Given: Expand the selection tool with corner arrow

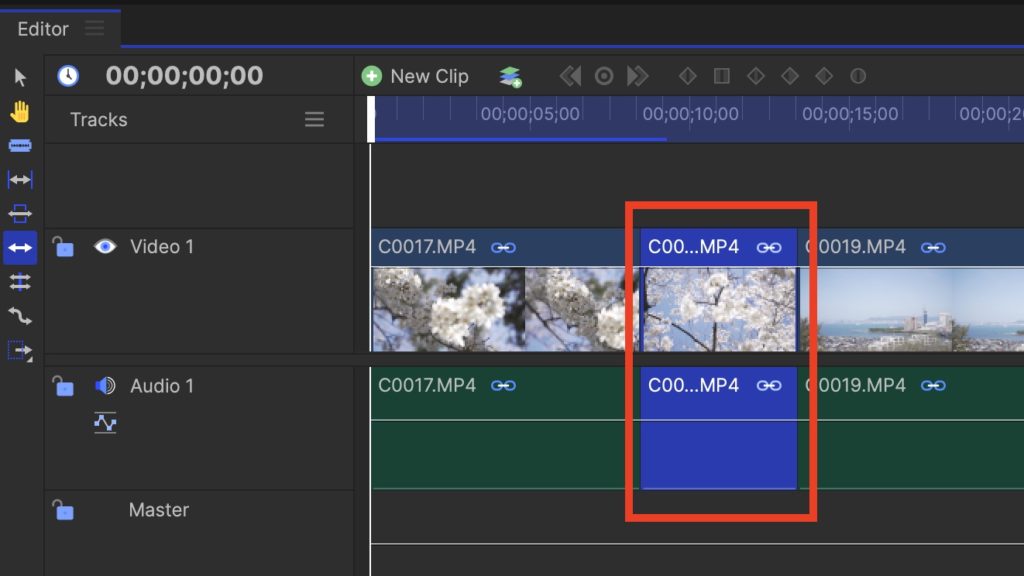Looking at the screenshot, I should [x=20, y=351].
